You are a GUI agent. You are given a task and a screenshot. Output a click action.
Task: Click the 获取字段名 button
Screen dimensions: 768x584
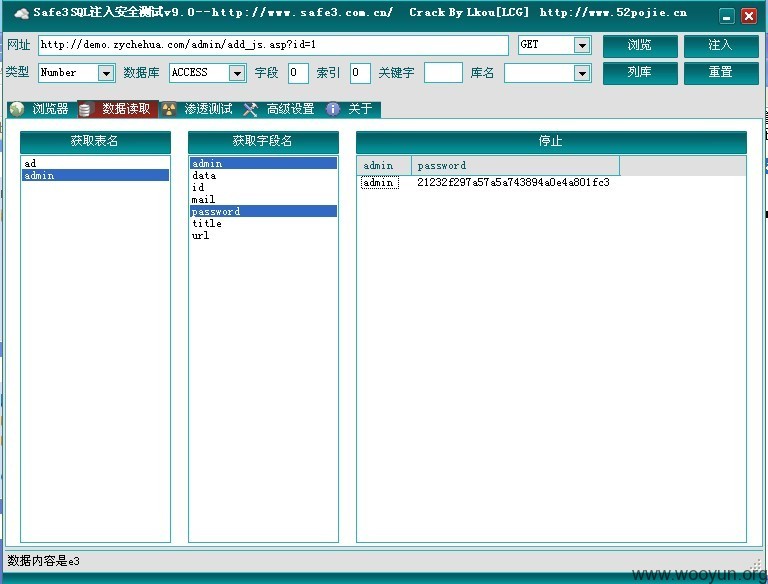[x=263, y=142]
